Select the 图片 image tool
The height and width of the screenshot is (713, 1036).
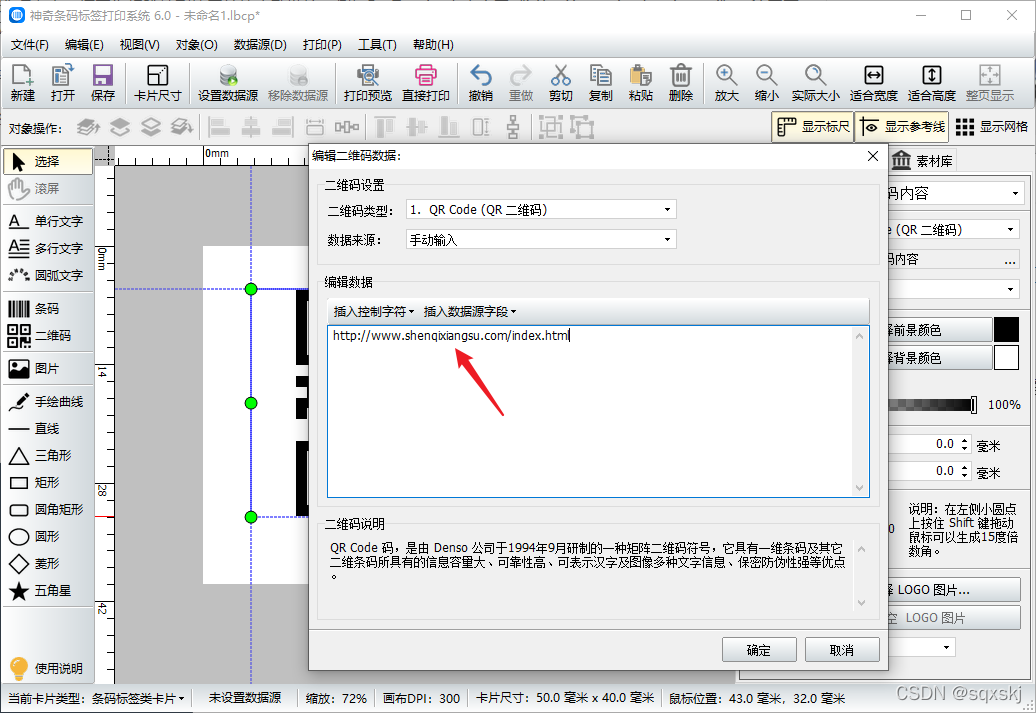pos(47,368)
